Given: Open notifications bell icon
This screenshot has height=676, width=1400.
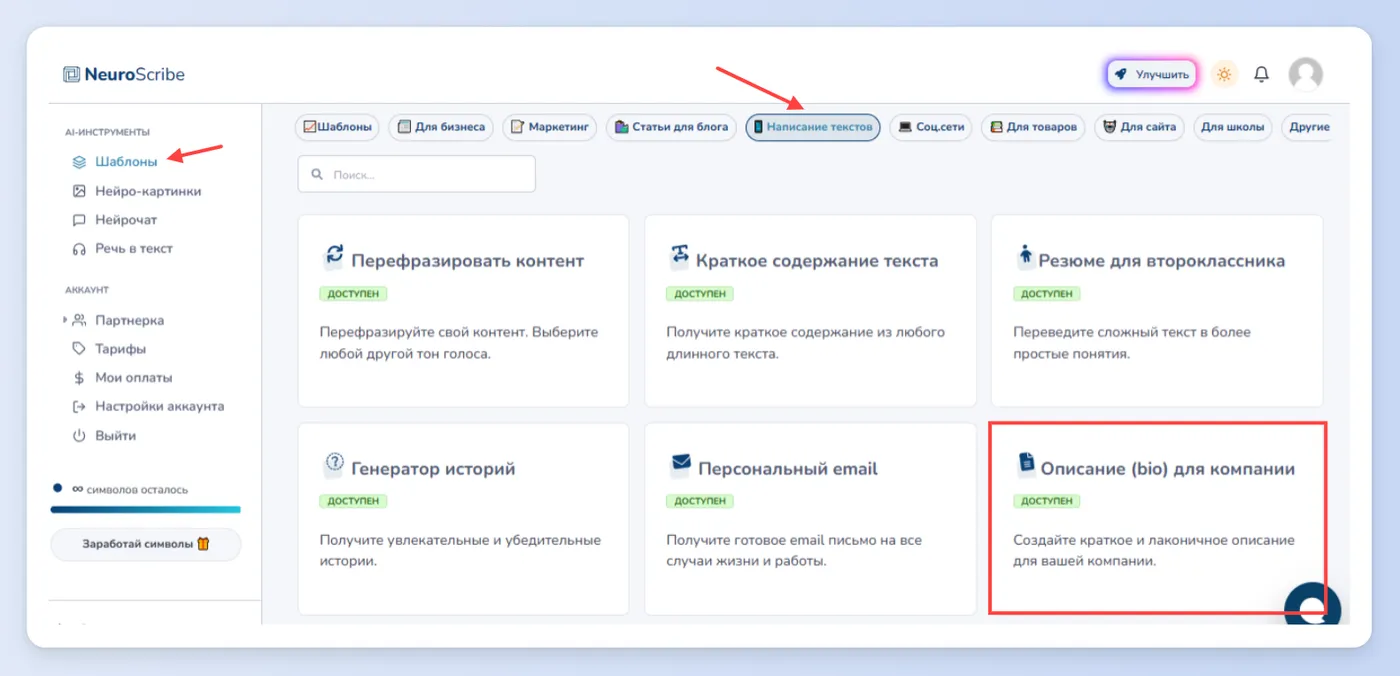Looking at the screenshot, I should [x=1262, y=74].
